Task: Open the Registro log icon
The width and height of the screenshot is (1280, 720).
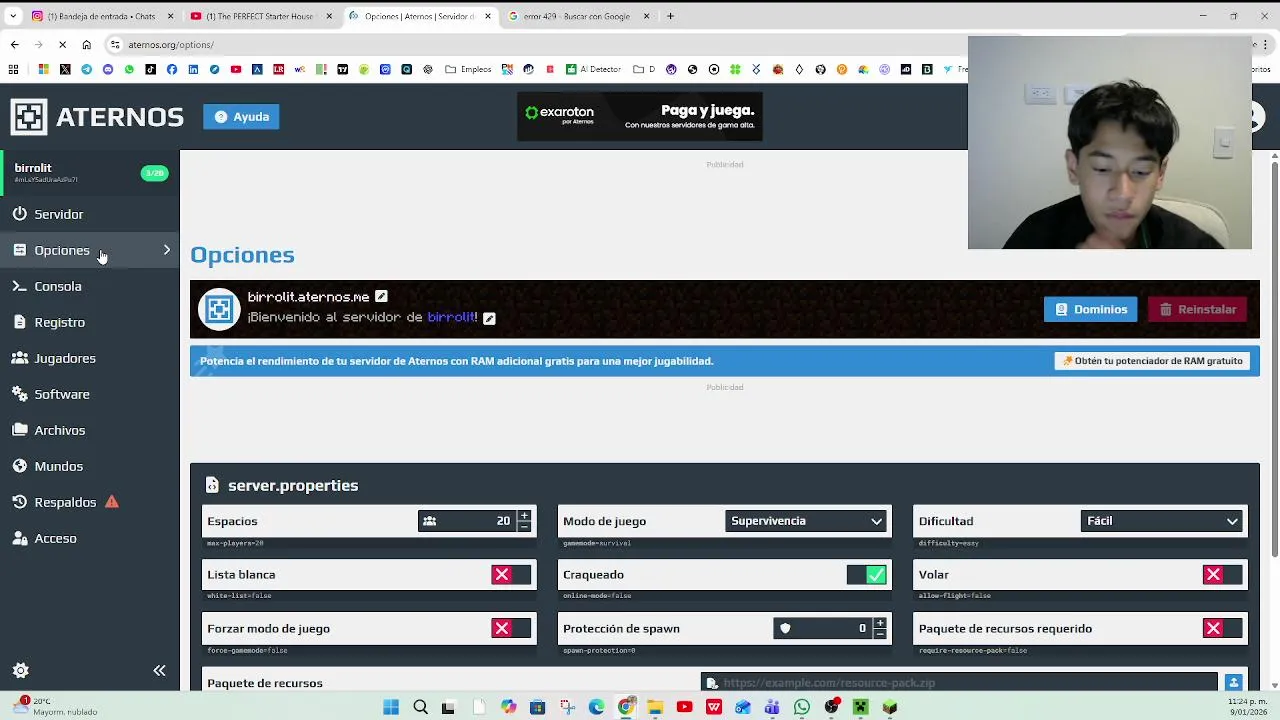Action: coord(20,322)
